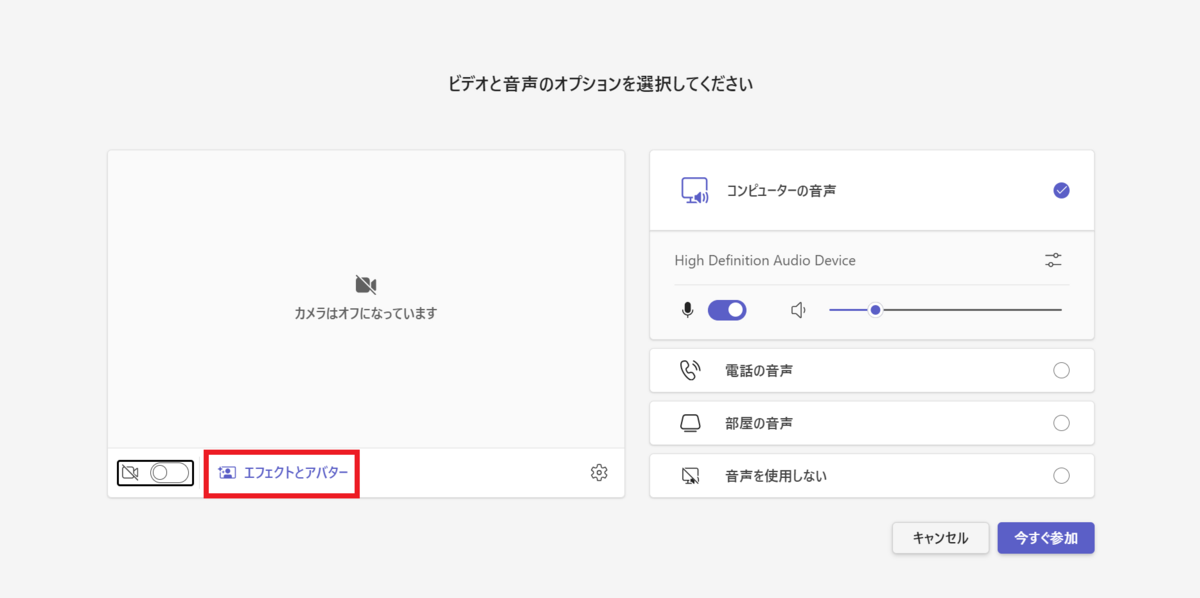Click High Definition Audio Device text

point(765,260)
